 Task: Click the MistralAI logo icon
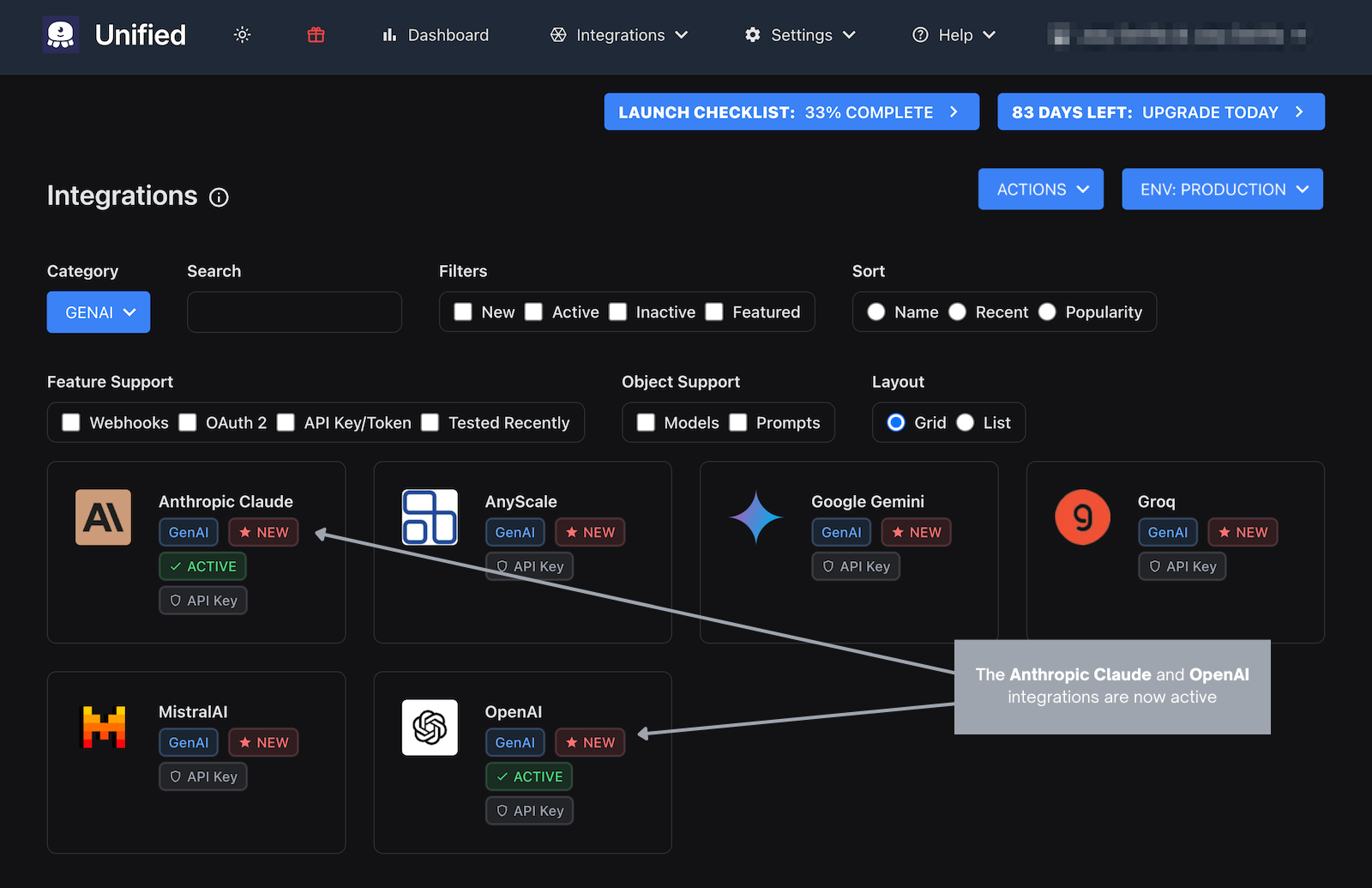click(x=103, y=728)
